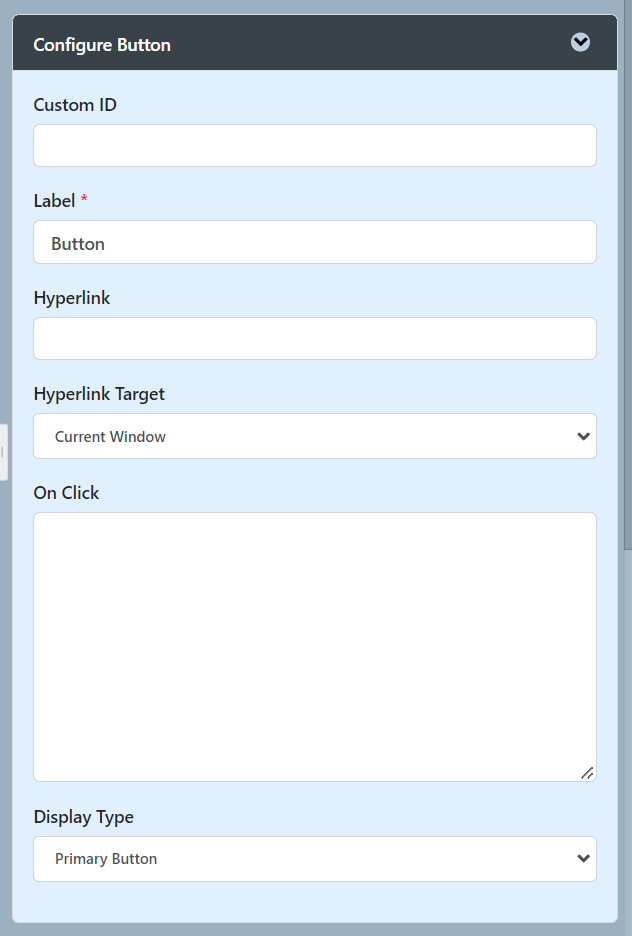
Task: Click the Label field containing "Button"
Action: point(314,243)
